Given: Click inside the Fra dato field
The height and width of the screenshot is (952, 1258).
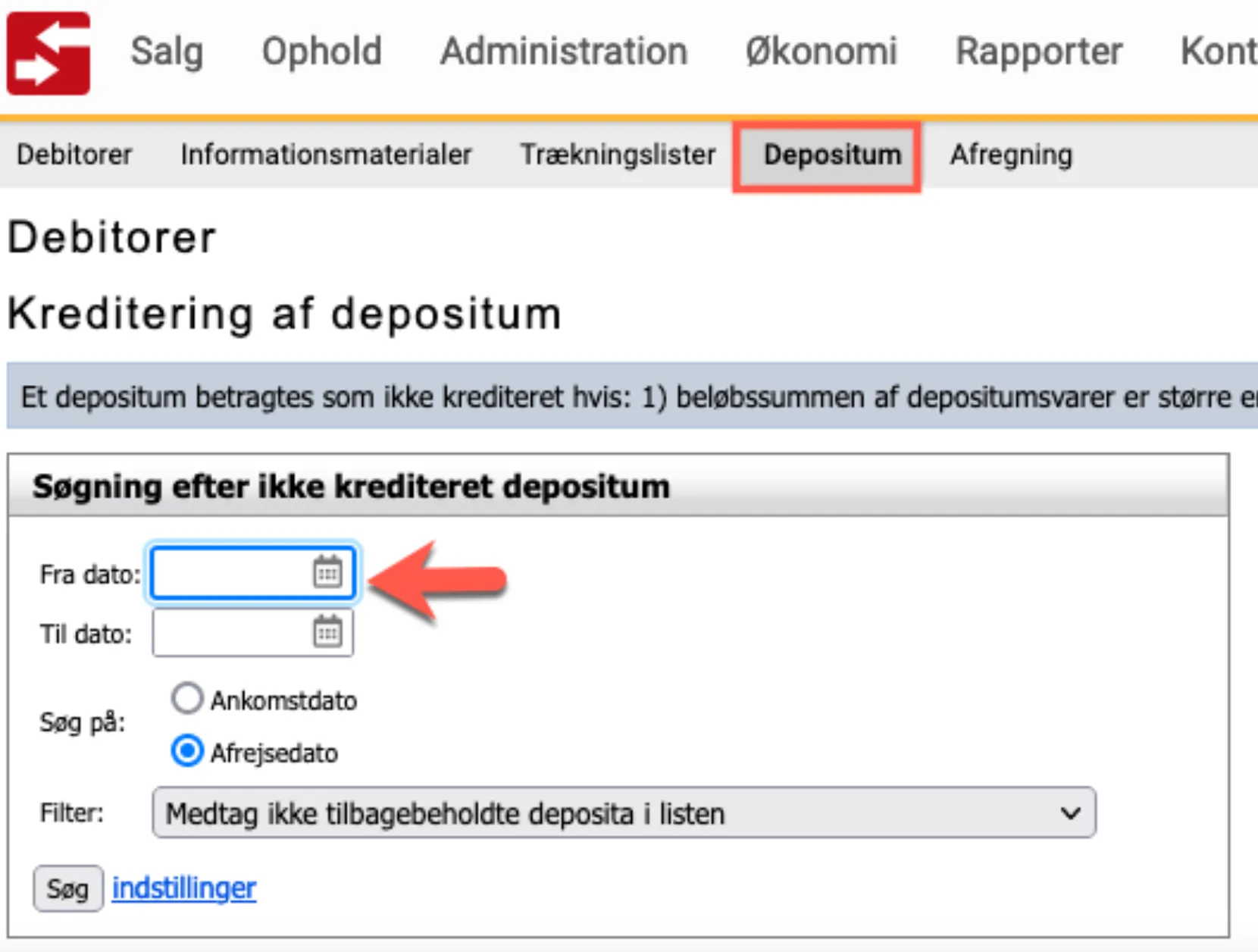Looking at the screenshot, I should pyautogui.click(x=227, y=574).
